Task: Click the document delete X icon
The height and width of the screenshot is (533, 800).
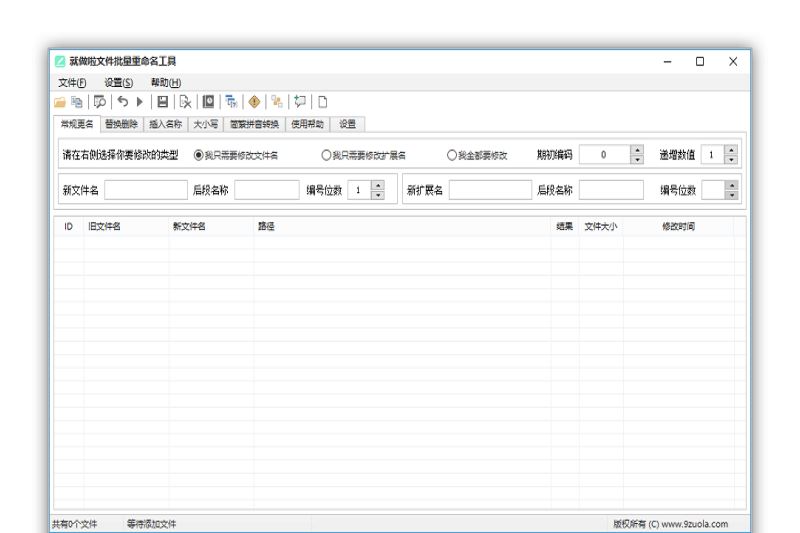Action: point(185,102)
